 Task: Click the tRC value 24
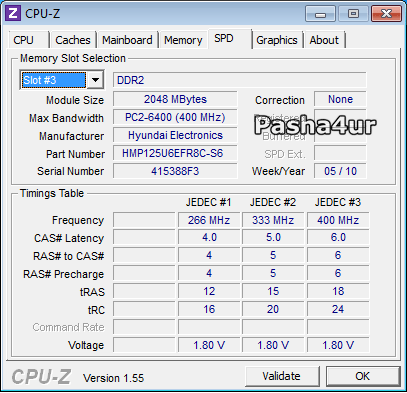pos(338,309)
